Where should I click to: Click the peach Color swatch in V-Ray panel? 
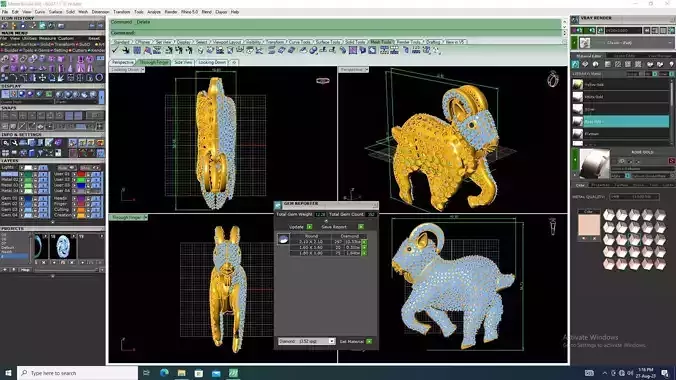589,225
